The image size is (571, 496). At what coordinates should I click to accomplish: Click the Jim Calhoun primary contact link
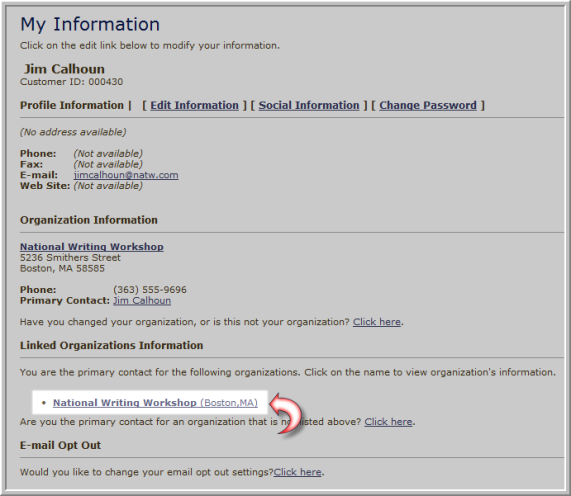click(x=142, y=300)
